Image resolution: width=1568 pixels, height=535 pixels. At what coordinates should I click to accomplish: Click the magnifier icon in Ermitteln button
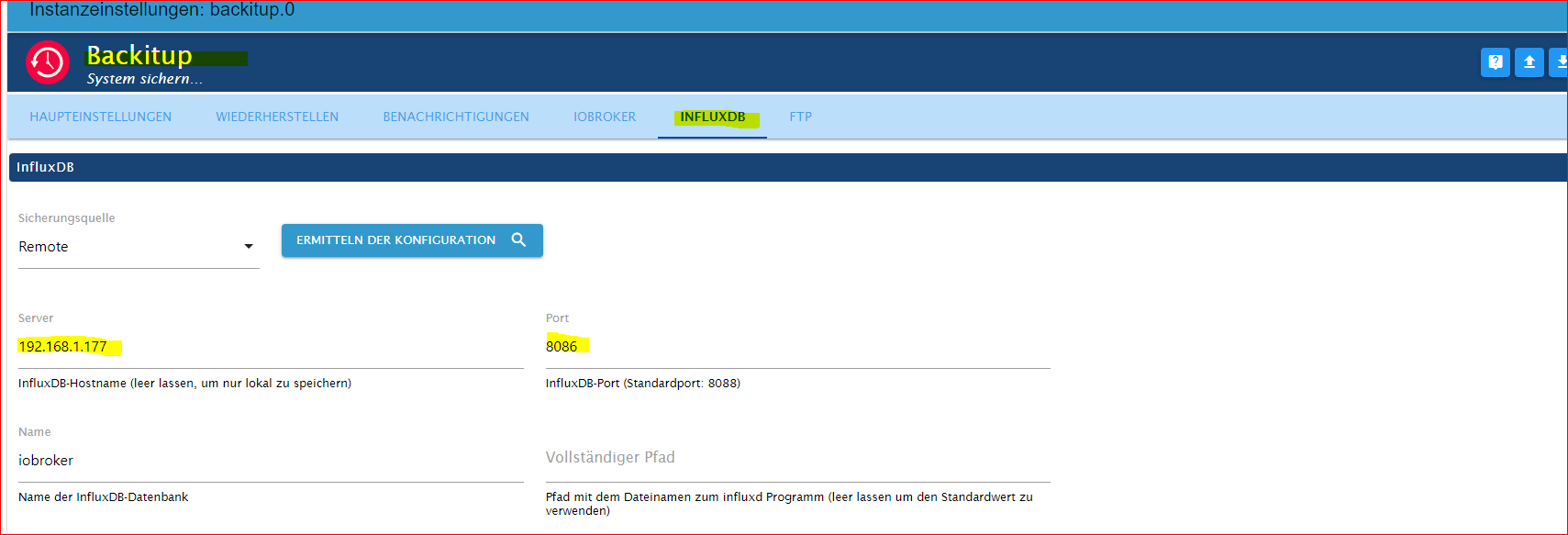tap(518, 240)
